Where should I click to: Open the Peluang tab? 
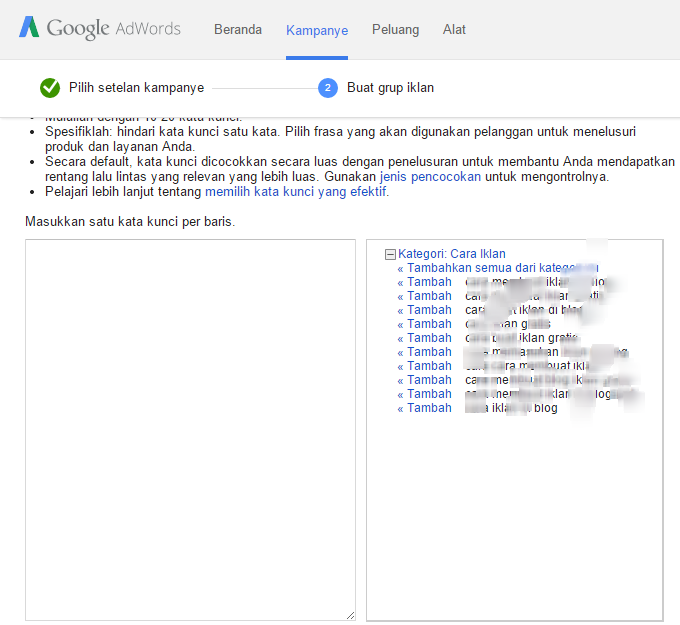click(x=396, y=29)
